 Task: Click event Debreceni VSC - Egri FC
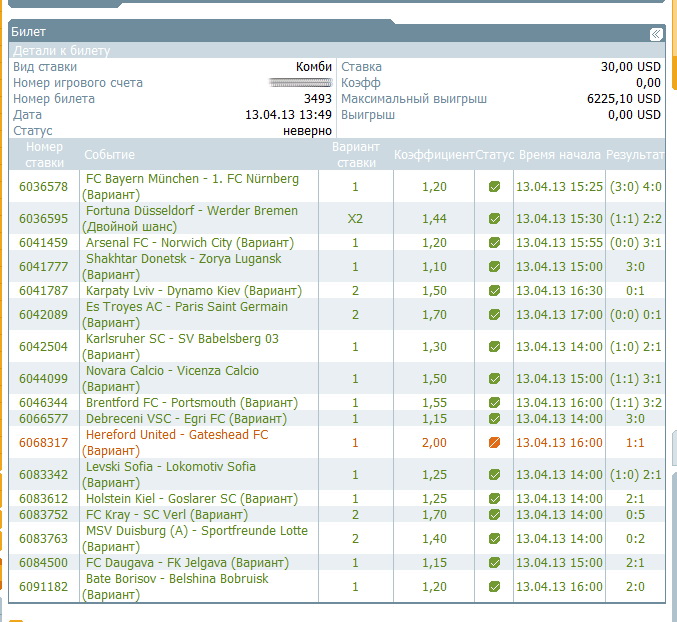tap(186, 418)
